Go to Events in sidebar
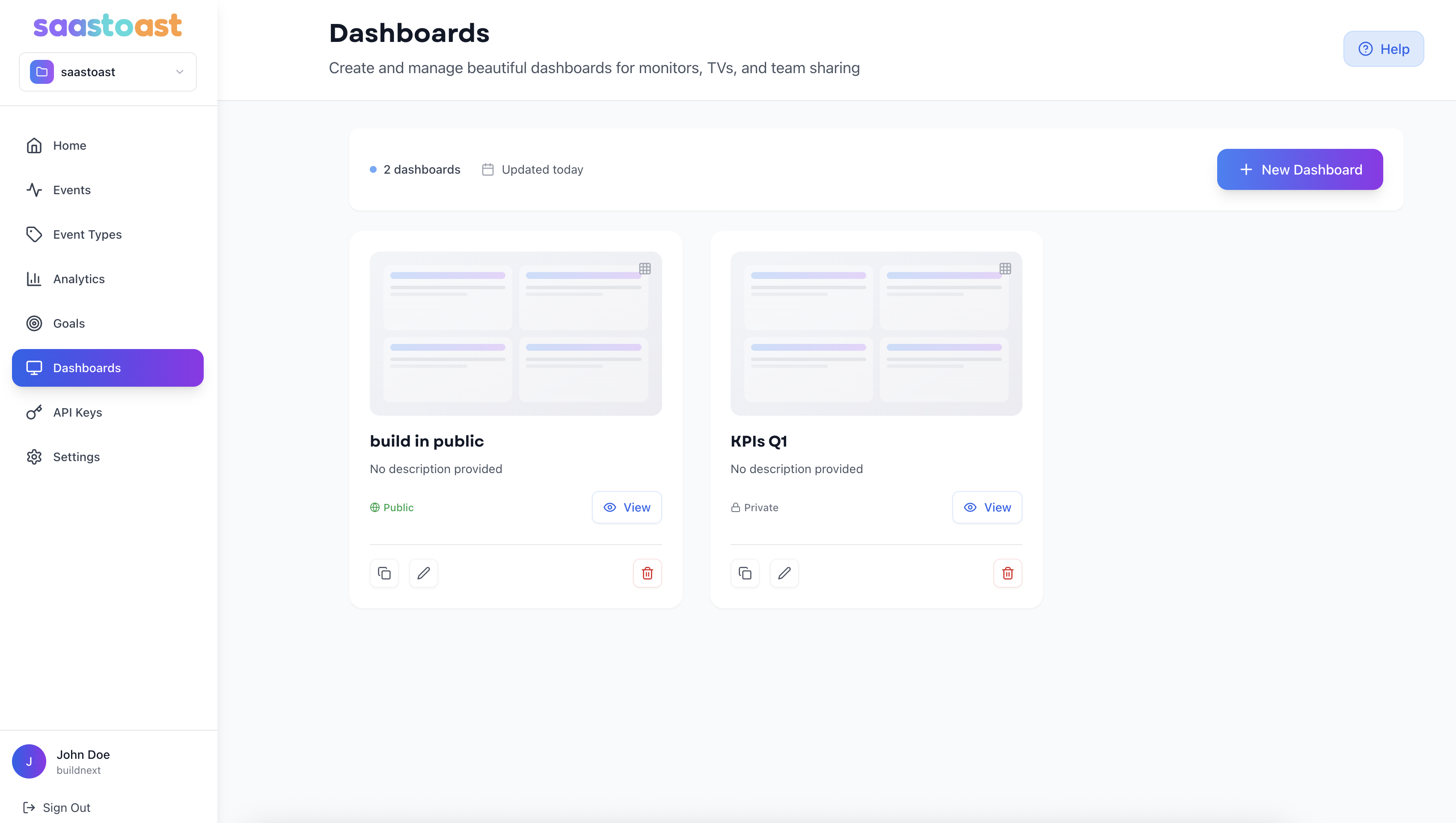Screen dimensions: 1456x823 [71, 190]
